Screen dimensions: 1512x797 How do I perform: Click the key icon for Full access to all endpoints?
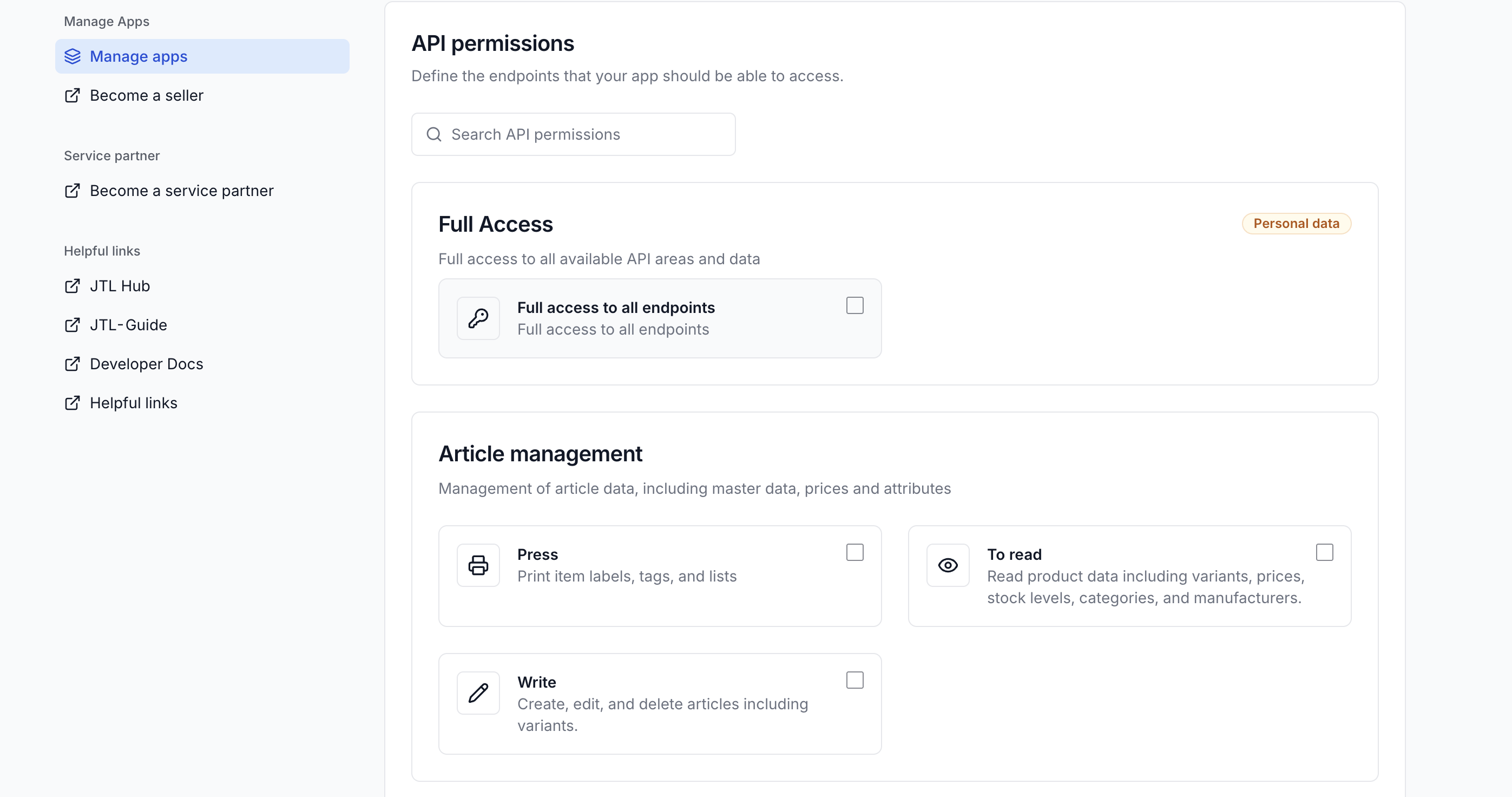pos(478,318)
